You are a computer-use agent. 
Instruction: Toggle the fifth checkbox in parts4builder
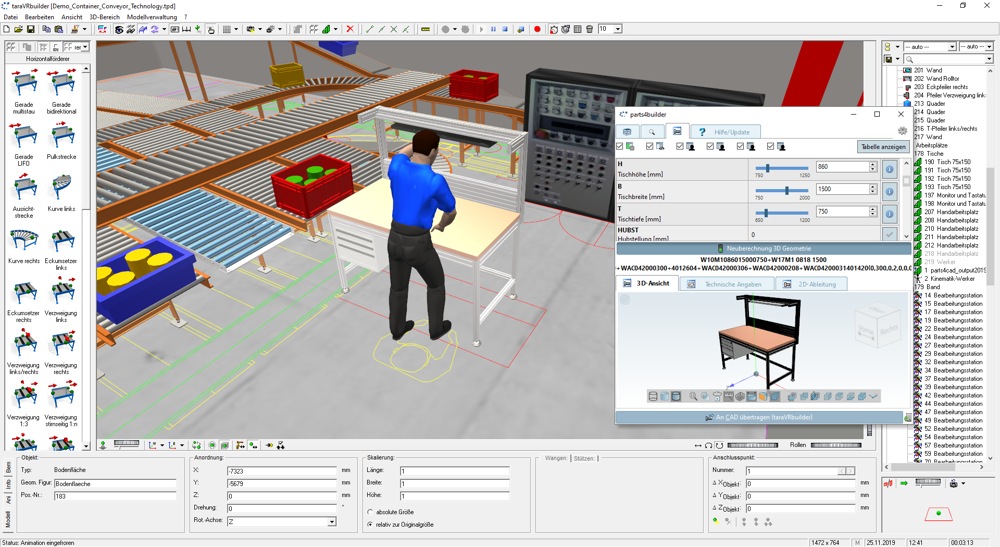[740, 147]
